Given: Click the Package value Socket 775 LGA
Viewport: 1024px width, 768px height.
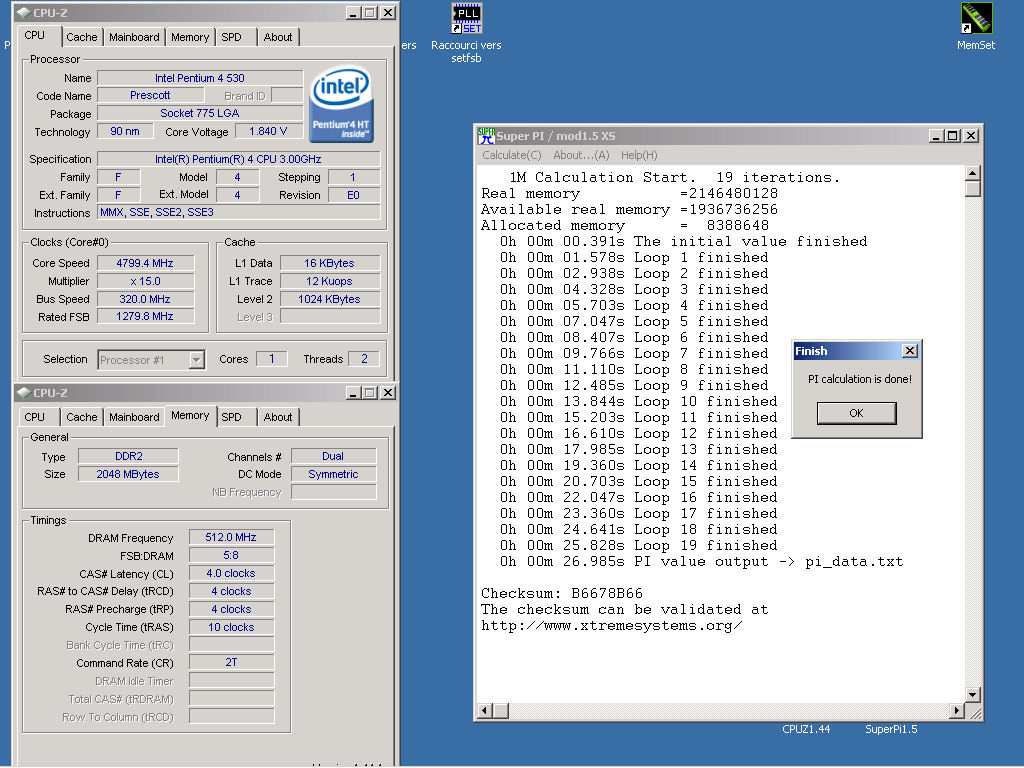Looking at the screenshot, I should click(200, 114).
